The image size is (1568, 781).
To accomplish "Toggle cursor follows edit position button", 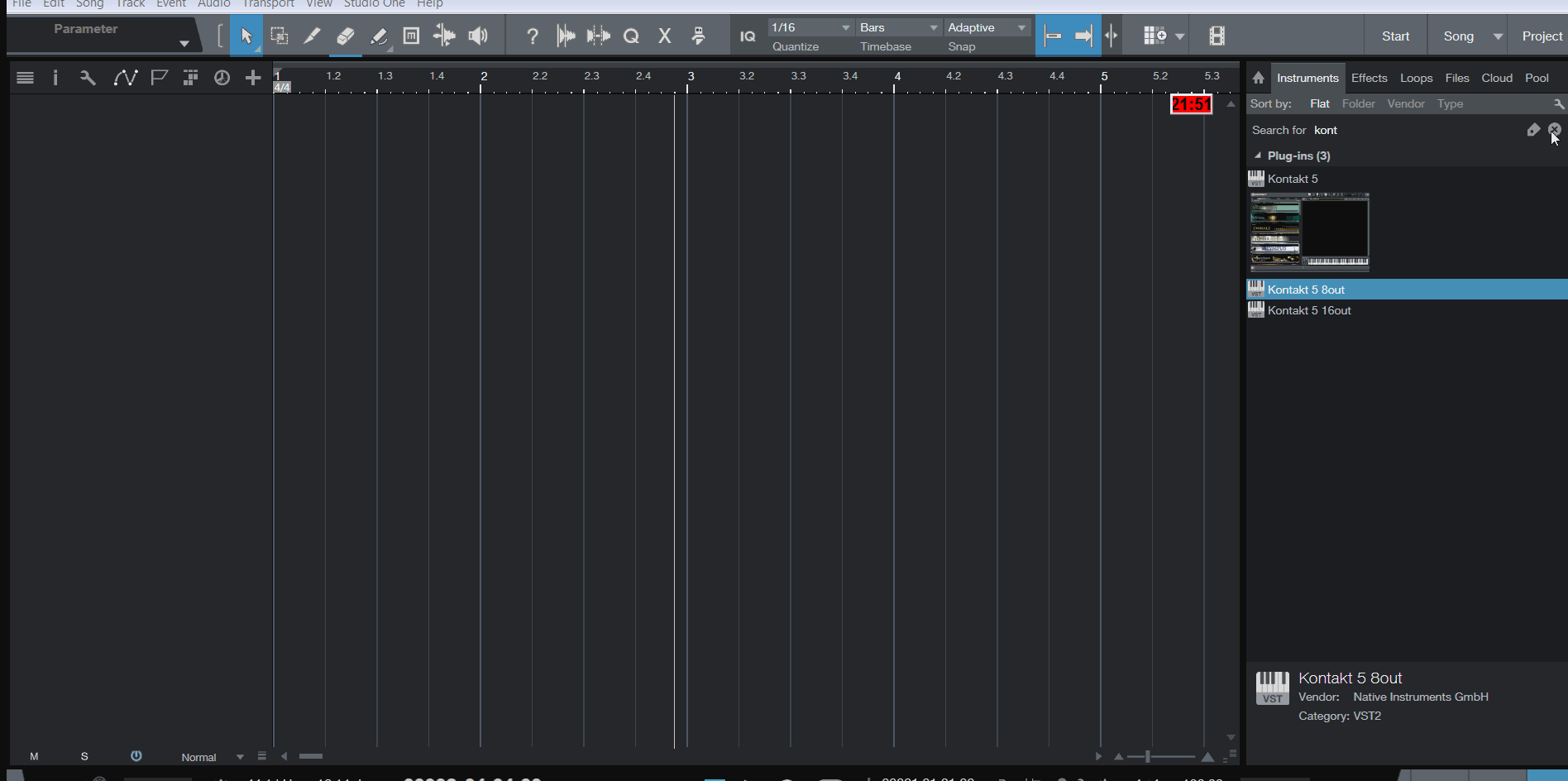I will (x=1111, y=36).
